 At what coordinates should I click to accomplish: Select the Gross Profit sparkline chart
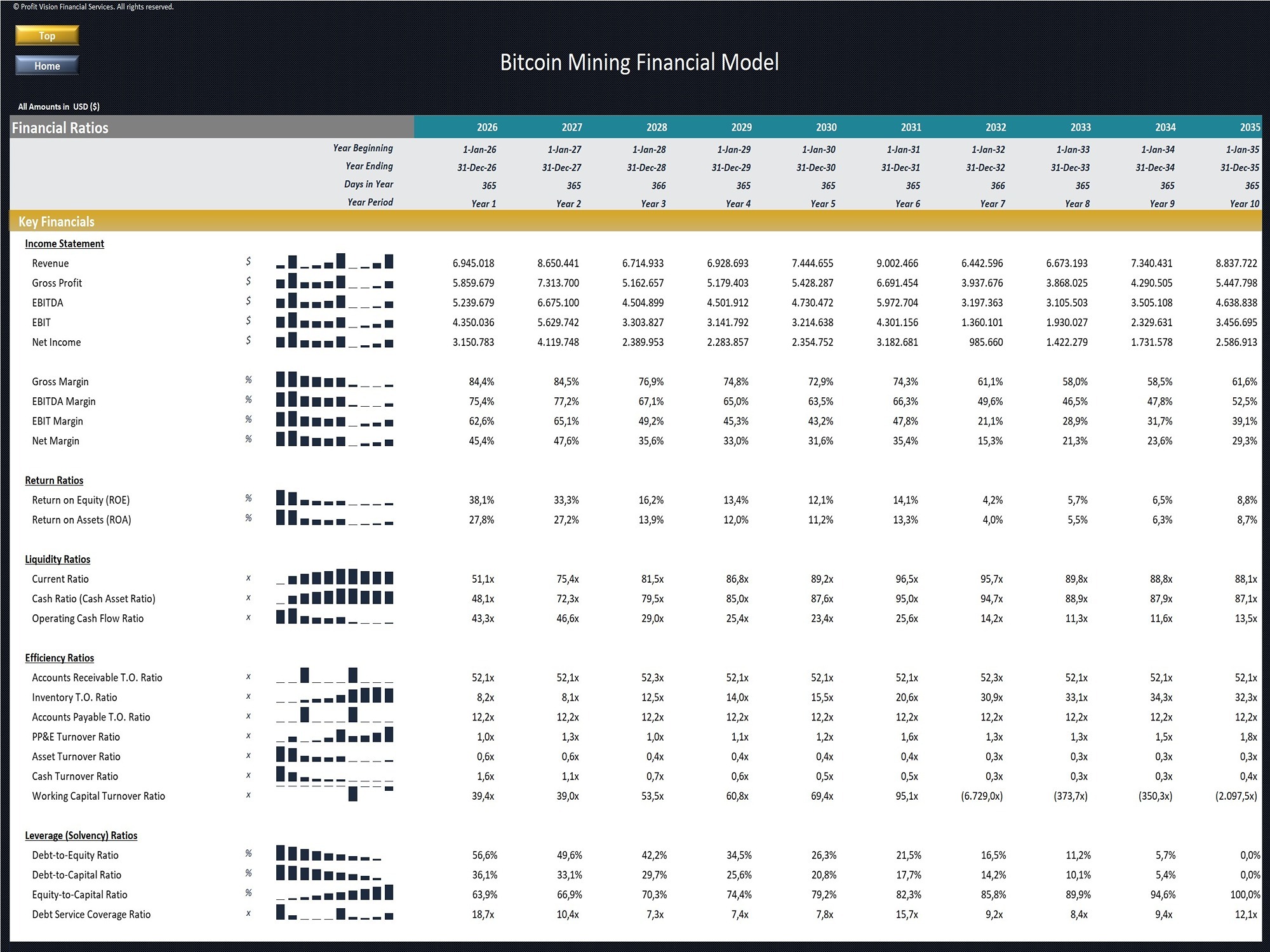(335, 283)
